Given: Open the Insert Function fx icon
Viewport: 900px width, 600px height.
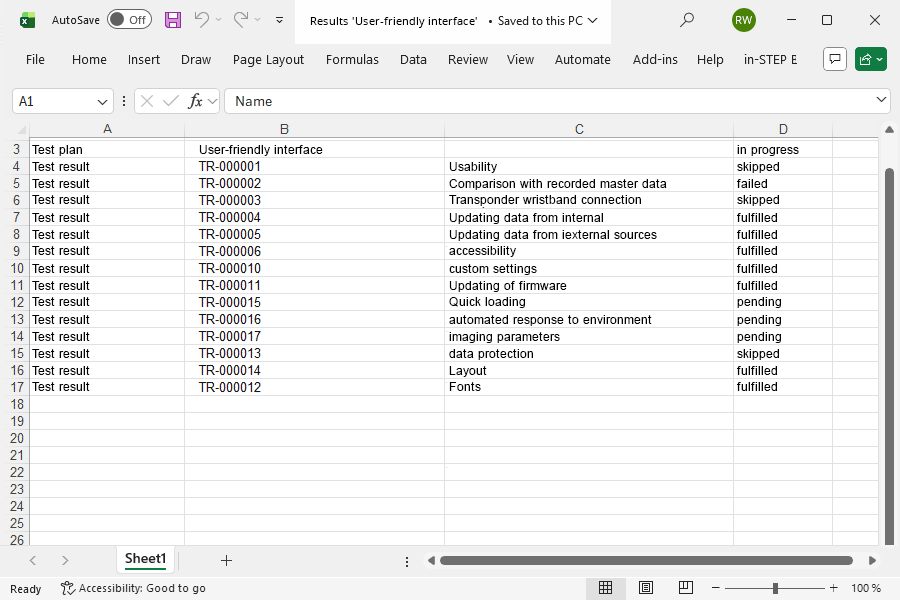Looking at the screenshot, I should click(x=196, y=100).
